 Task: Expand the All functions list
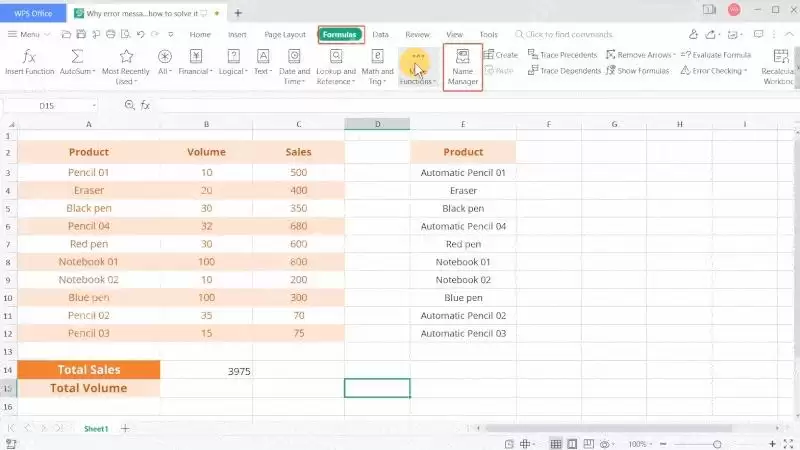click(x=164, y=63)
